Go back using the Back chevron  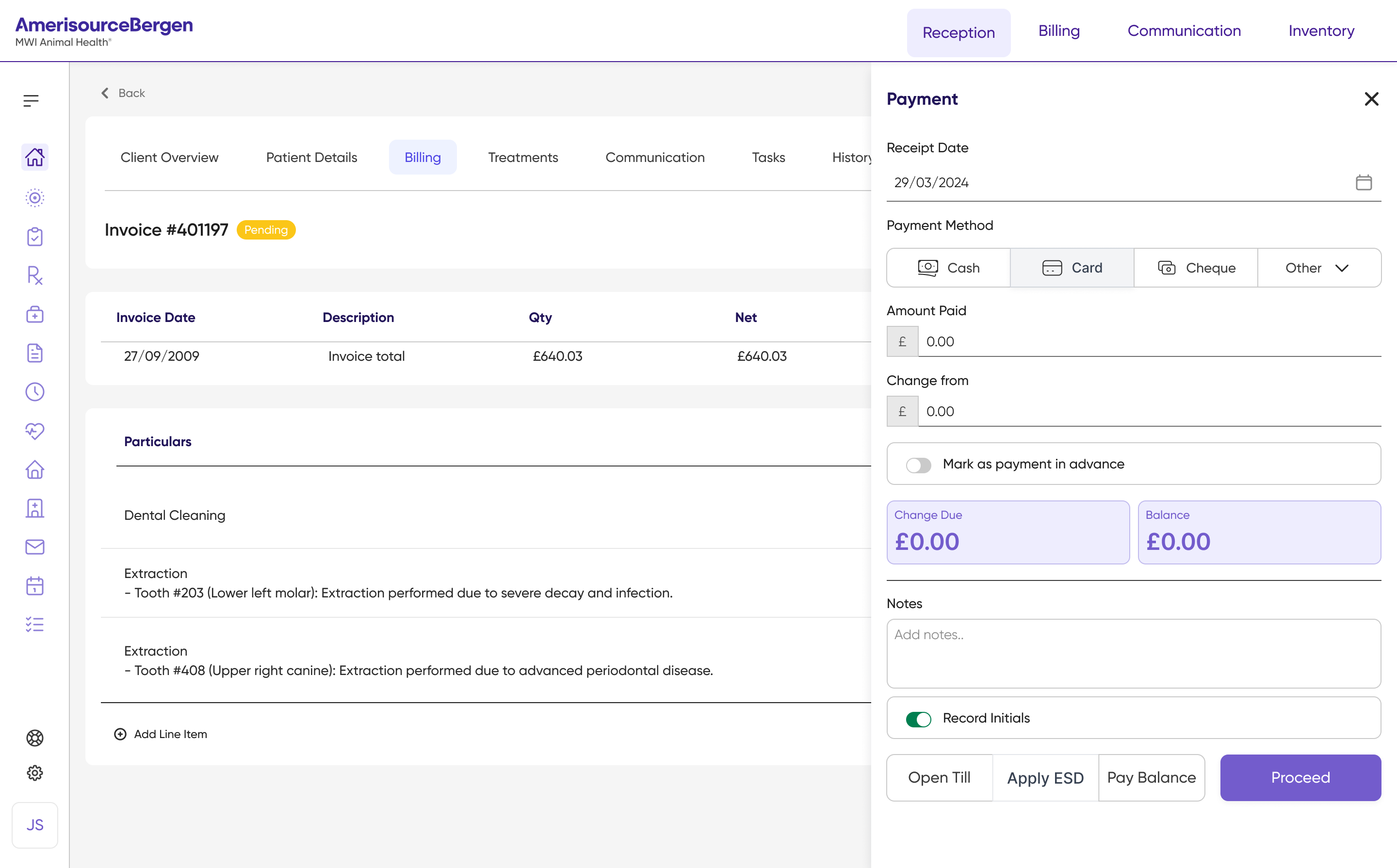pos(123,93)
